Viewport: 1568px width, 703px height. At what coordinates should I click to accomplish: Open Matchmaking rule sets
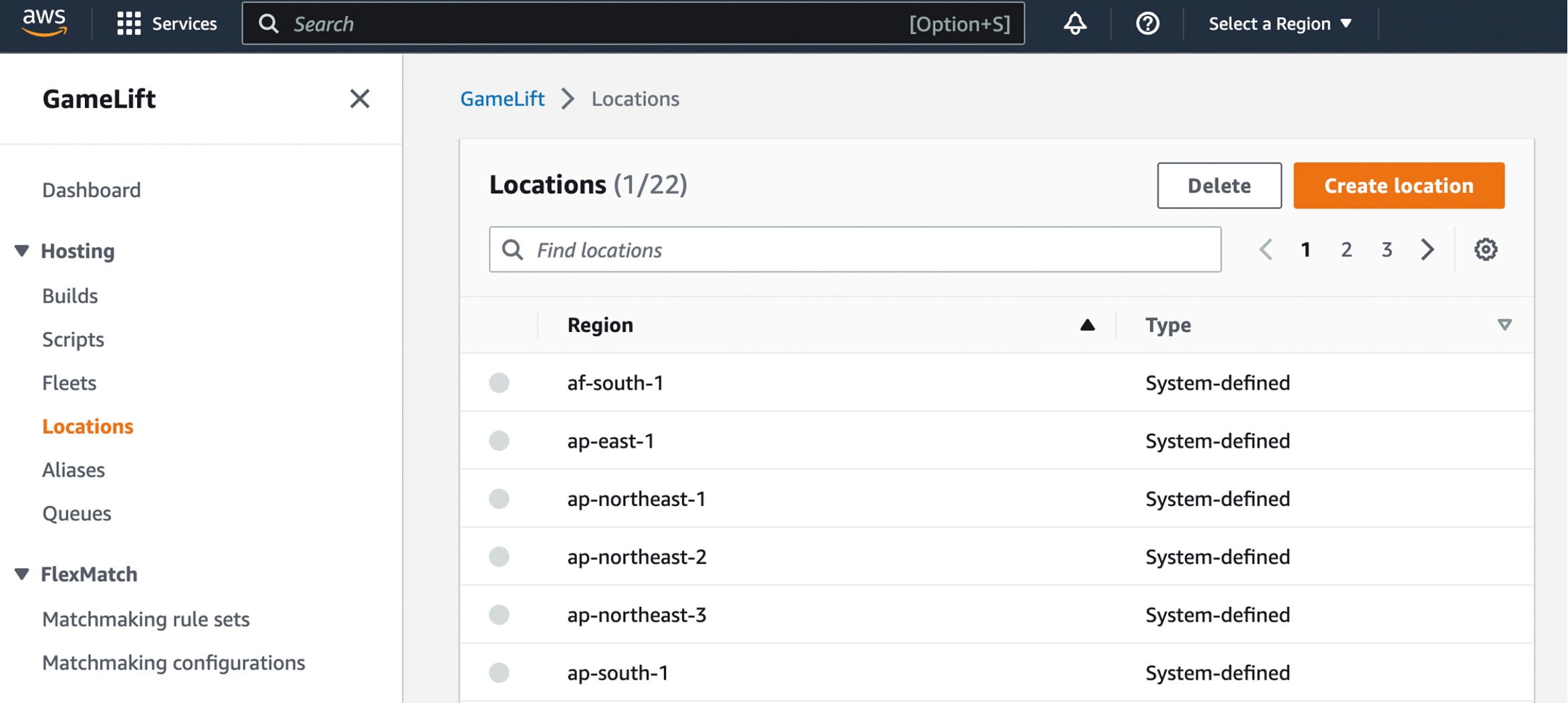click(x=146, y=619)
